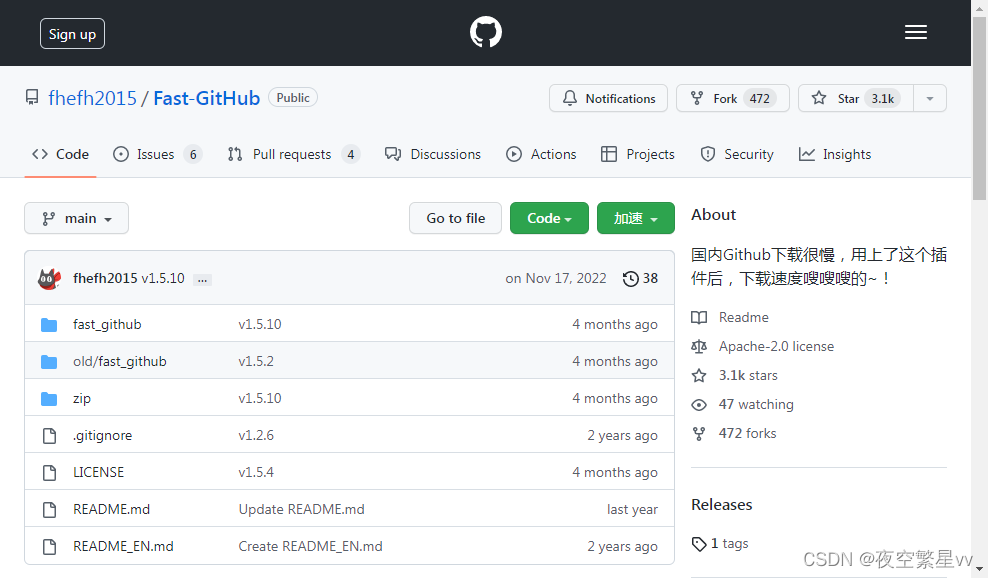Open the Pull requests tab
This screenshot has height=578, width=988.
294,154
